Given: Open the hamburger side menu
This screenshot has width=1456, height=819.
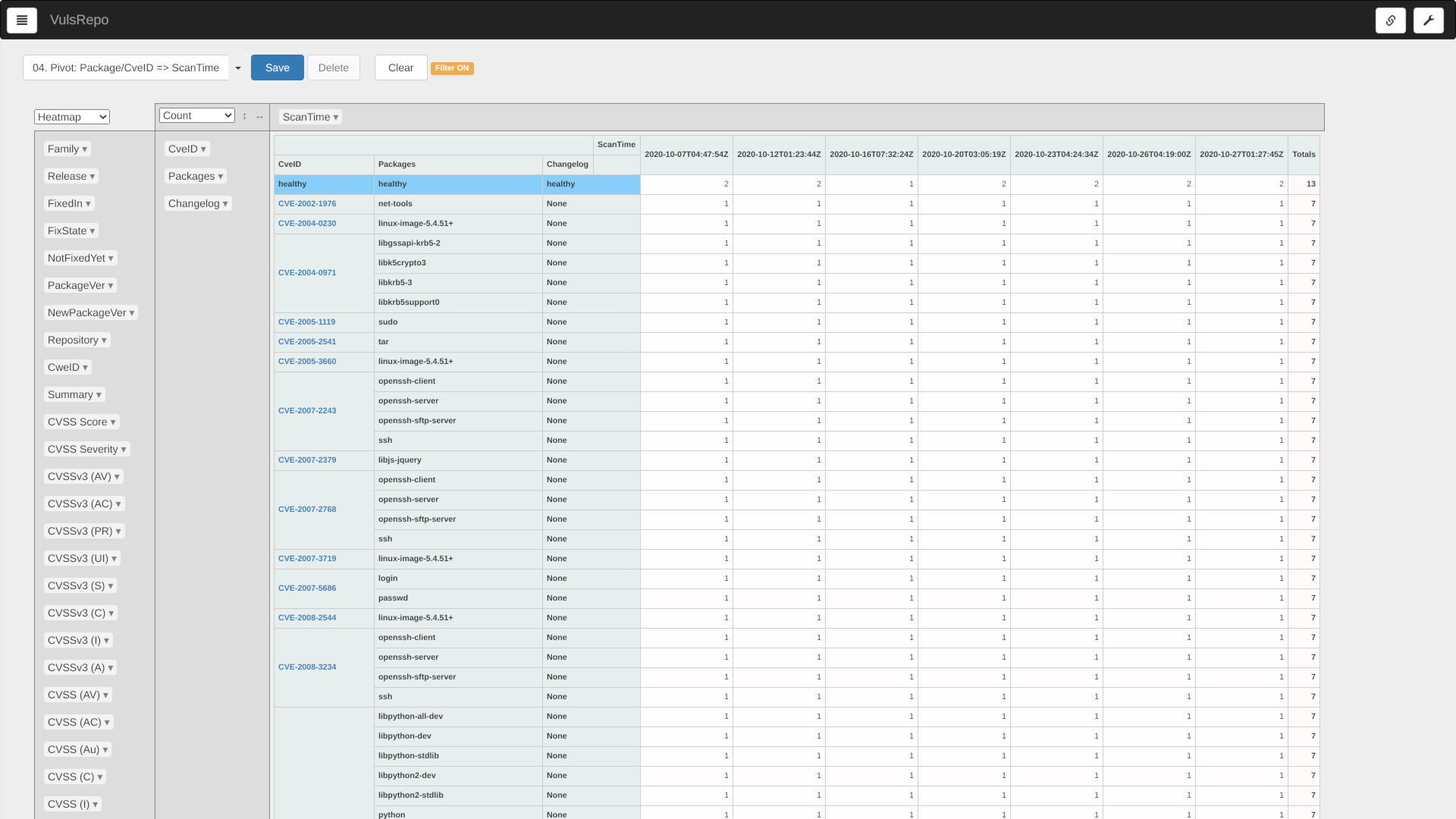Looking at the screenshot, I should 22,20.
